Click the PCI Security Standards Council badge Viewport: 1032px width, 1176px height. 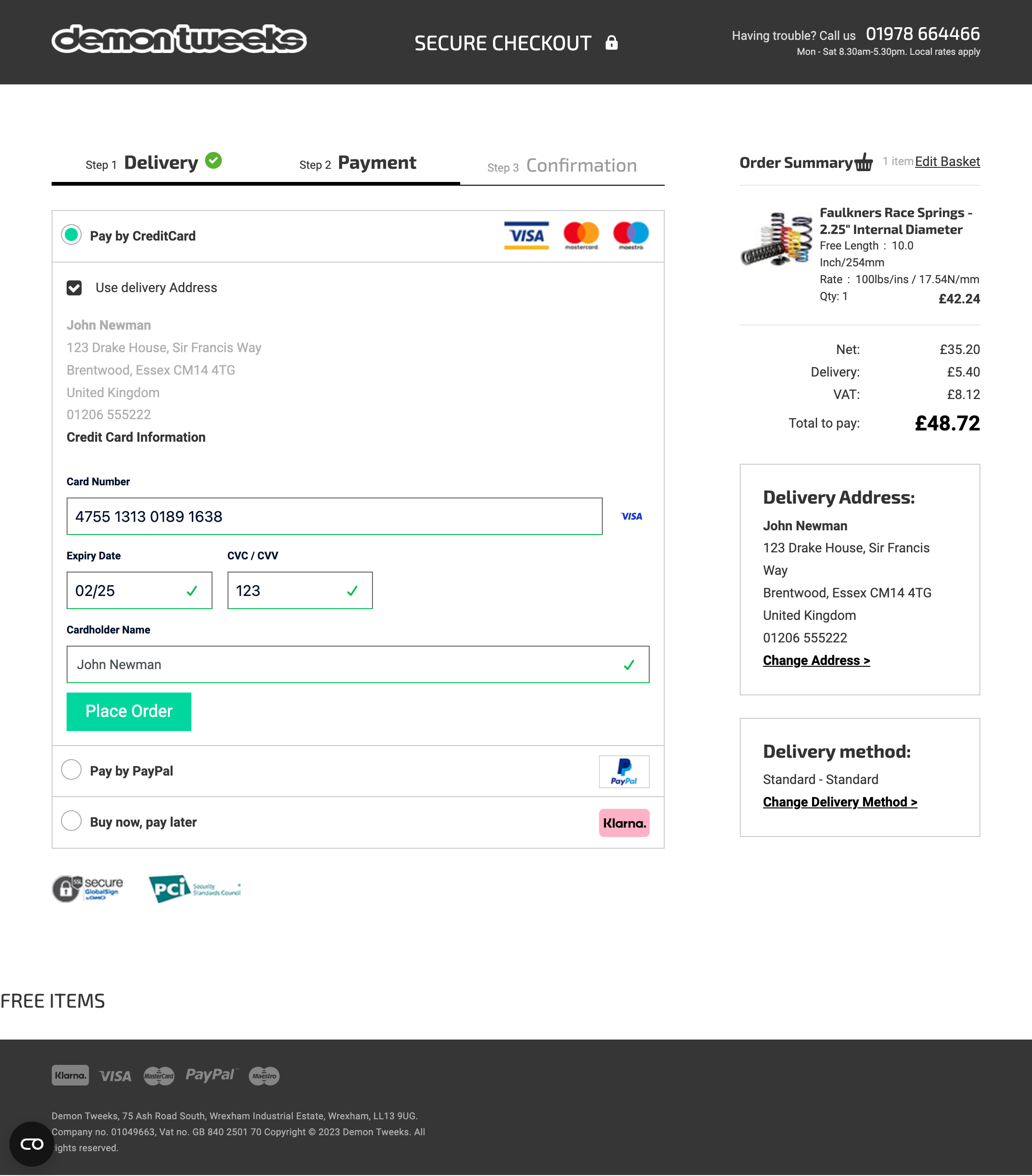[195, 888]
